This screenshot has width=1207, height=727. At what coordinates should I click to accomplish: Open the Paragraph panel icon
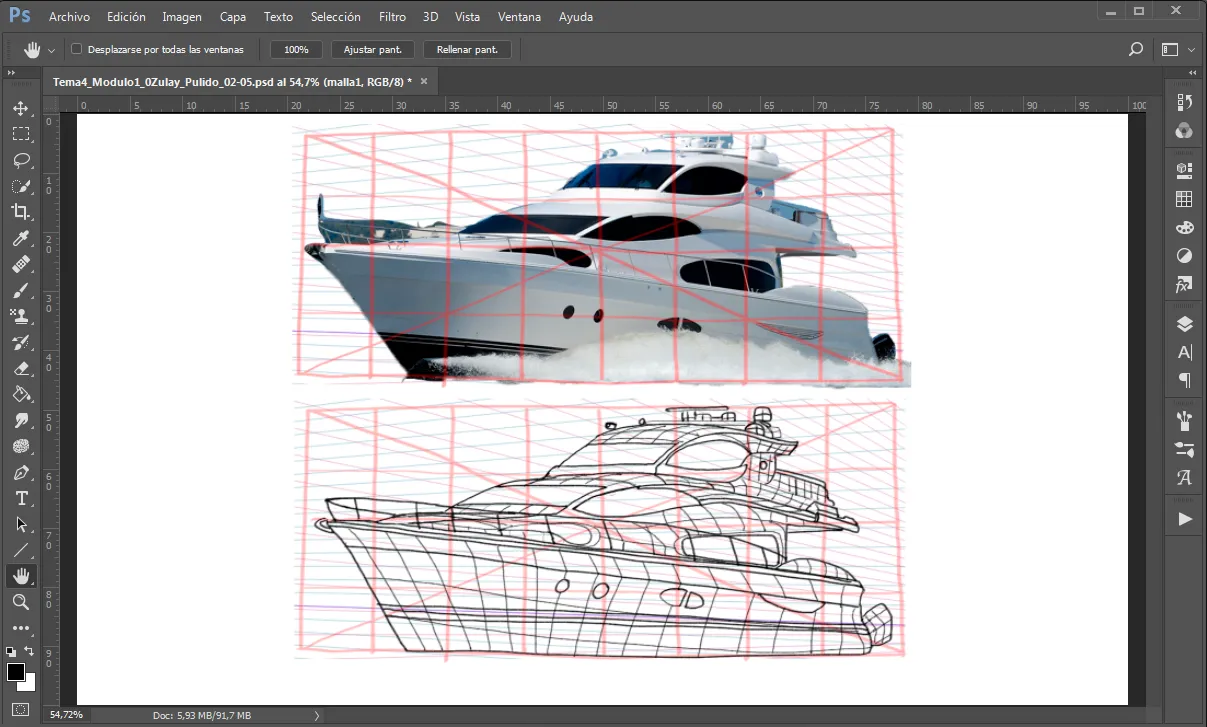pyautogui.click(x=1185, y=380)
